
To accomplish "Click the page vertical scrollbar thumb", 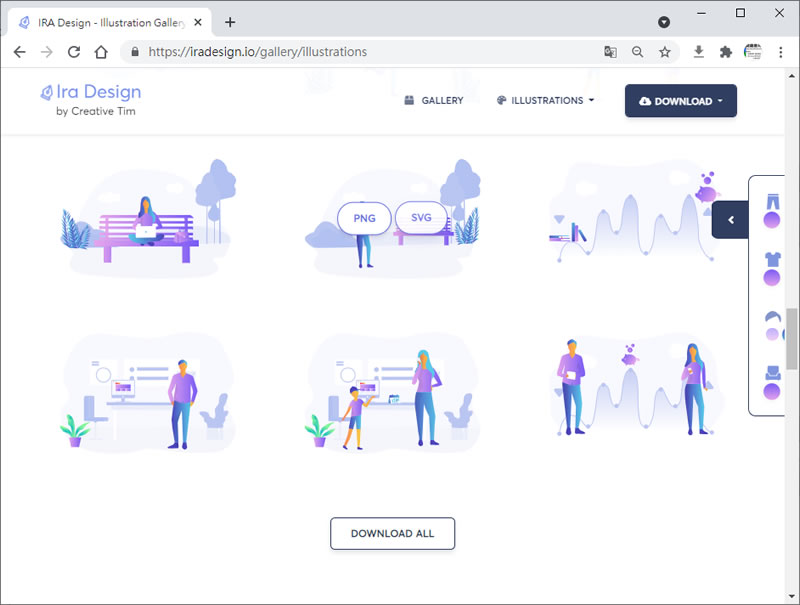I will click(x=791, y=338).
